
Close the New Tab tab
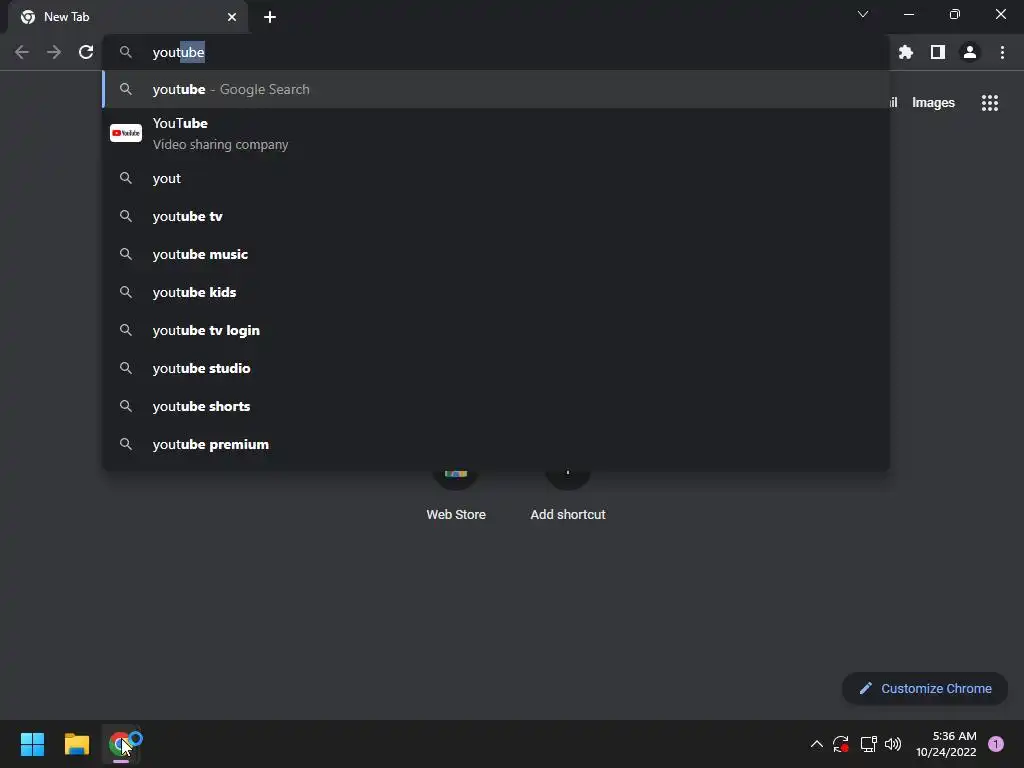coord(232,17)
